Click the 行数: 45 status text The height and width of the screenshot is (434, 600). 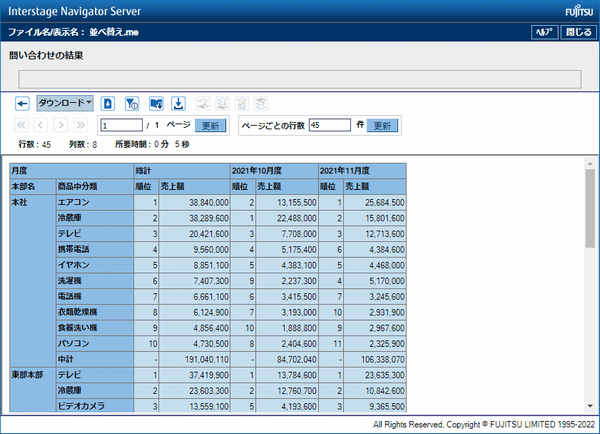click(35, 144)
